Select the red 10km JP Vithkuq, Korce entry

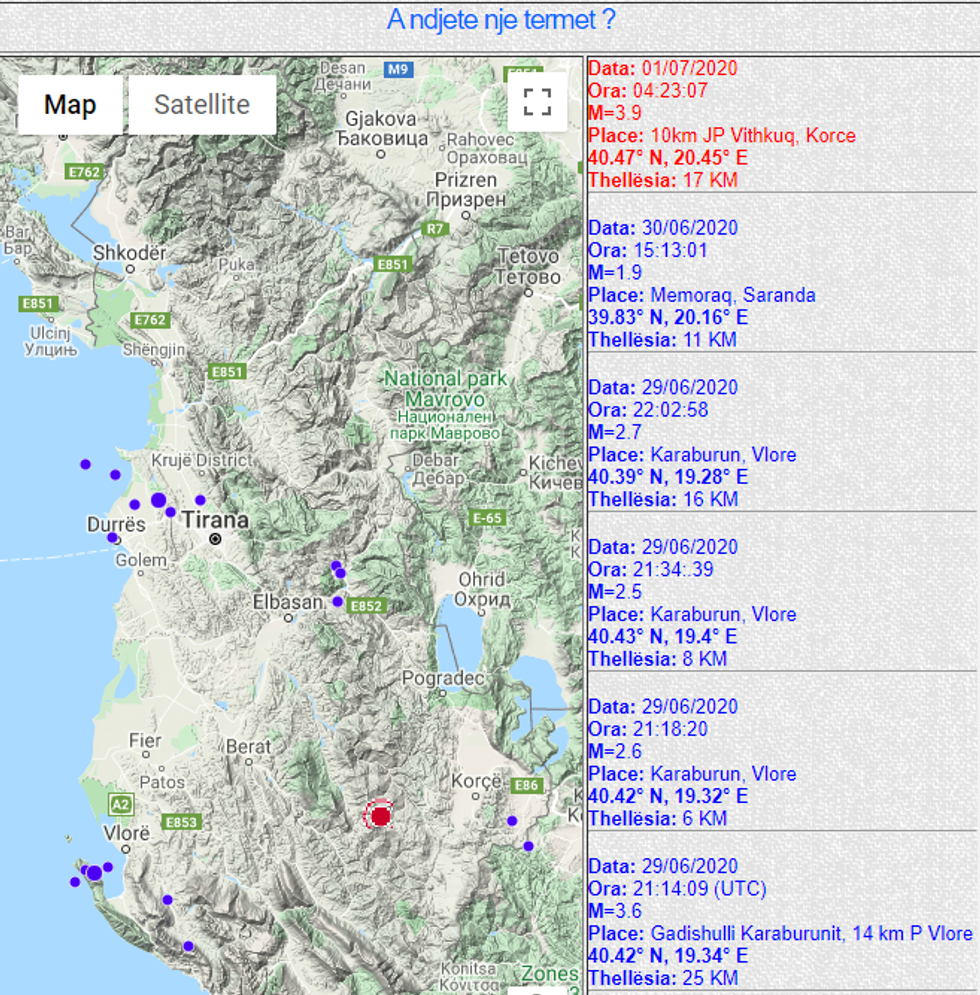pos(721,135)
